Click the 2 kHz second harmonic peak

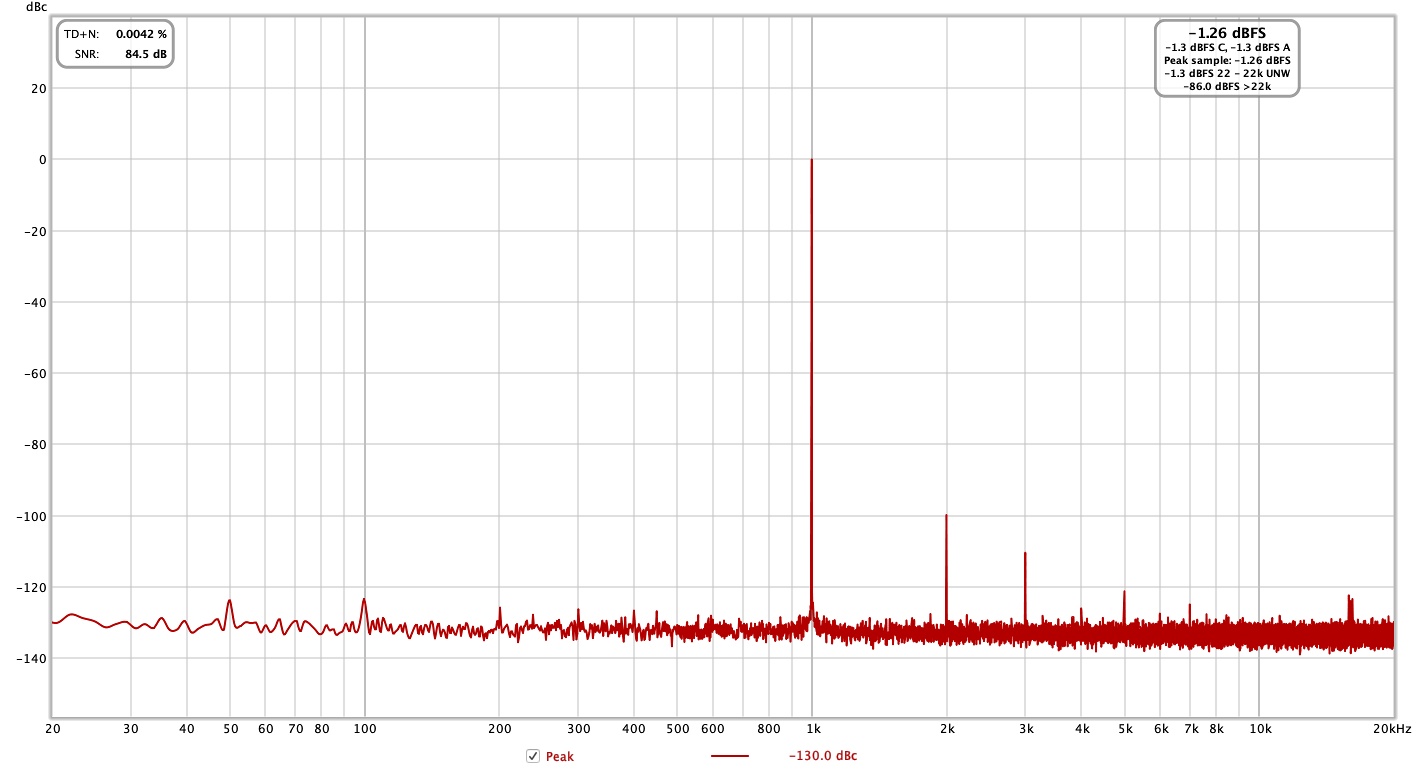click(946, 516)
